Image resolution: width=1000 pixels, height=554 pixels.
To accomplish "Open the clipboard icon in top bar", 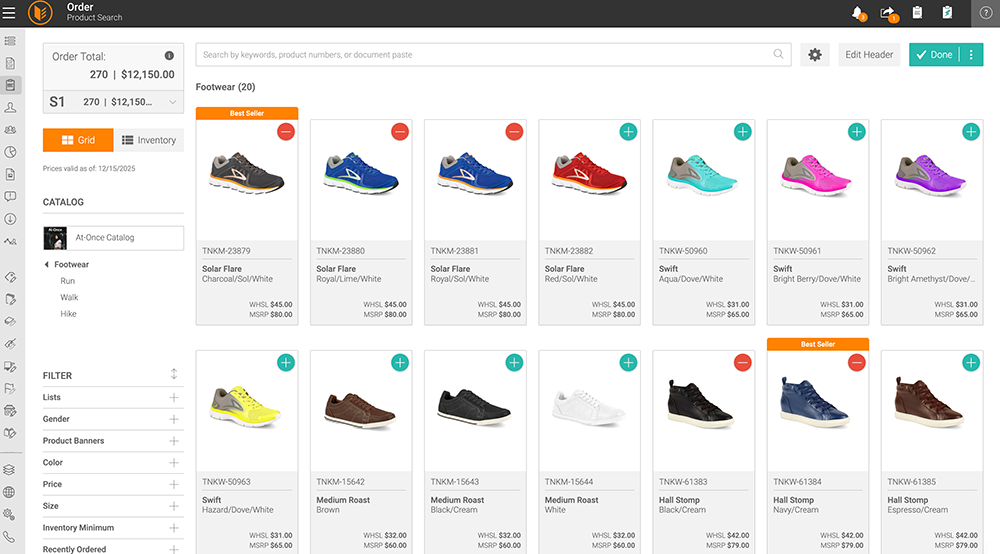I will pos(917,12).
